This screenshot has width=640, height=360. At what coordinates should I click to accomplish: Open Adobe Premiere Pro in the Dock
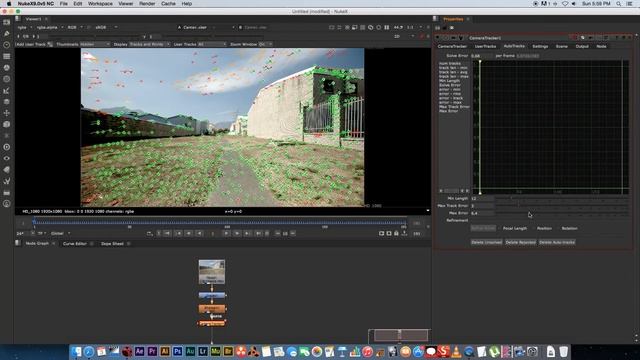(x=152, y=351)
